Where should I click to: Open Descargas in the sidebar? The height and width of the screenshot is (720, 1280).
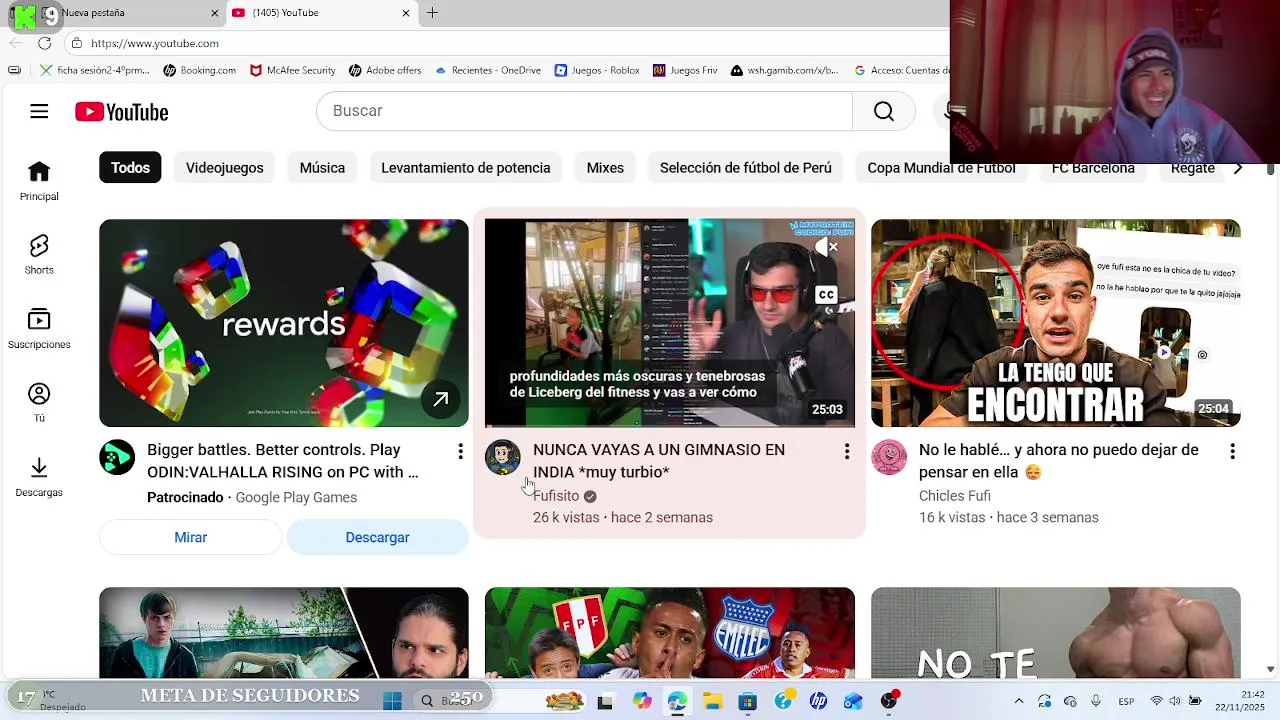coord(39,477)
